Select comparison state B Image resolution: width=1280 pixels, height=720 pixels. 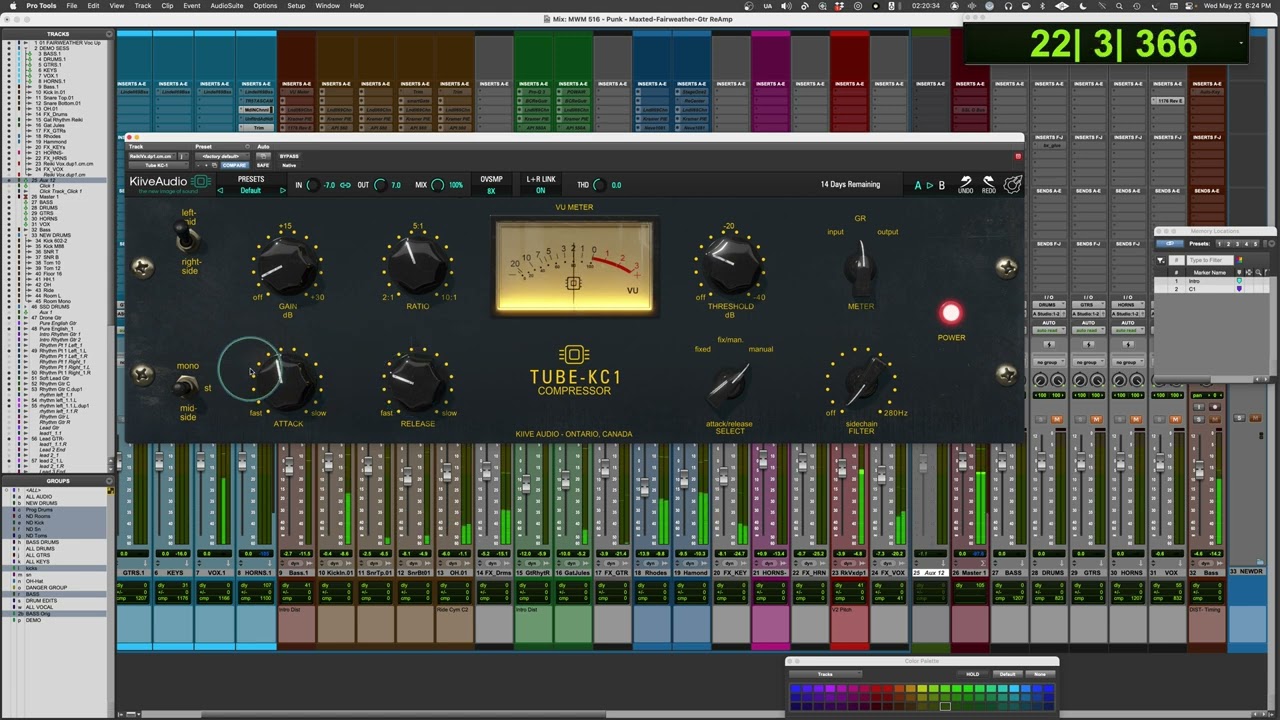click(x=941, y=185)
